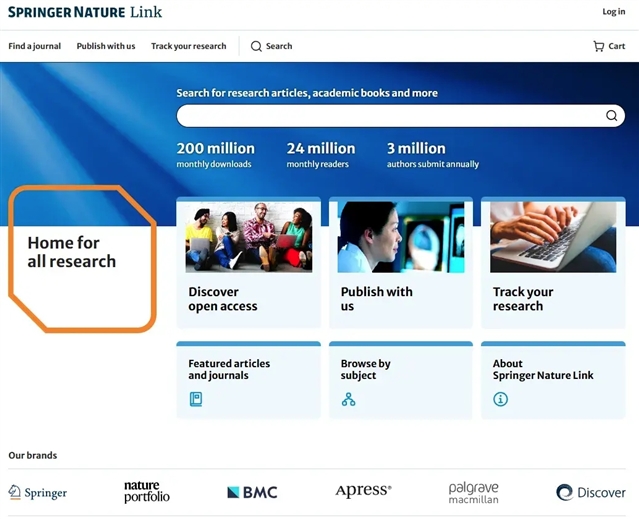
Task: Open the Discover open access card image
Action: (x=248, y=237)
